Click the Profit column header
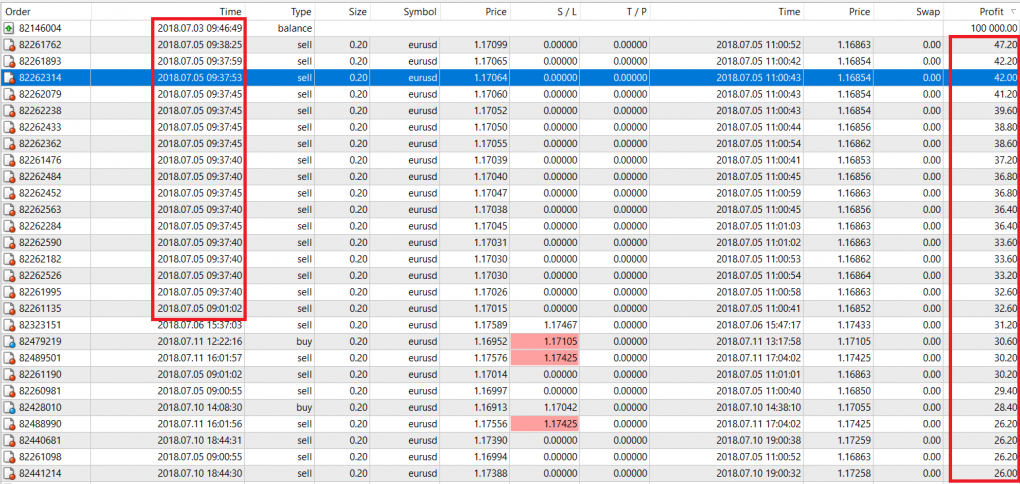 click(x=992, y=12)
